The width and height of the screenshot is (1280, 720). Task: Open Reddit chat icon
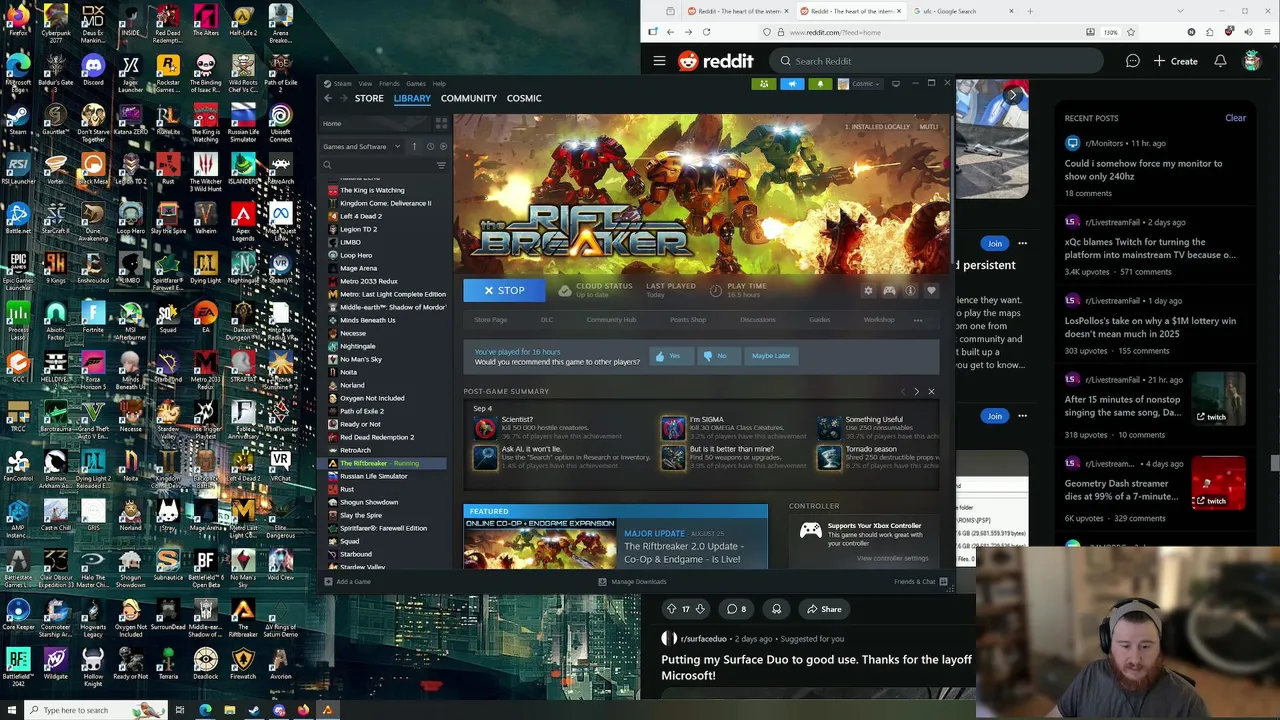pyautogui.click(x=1132, y=61)
